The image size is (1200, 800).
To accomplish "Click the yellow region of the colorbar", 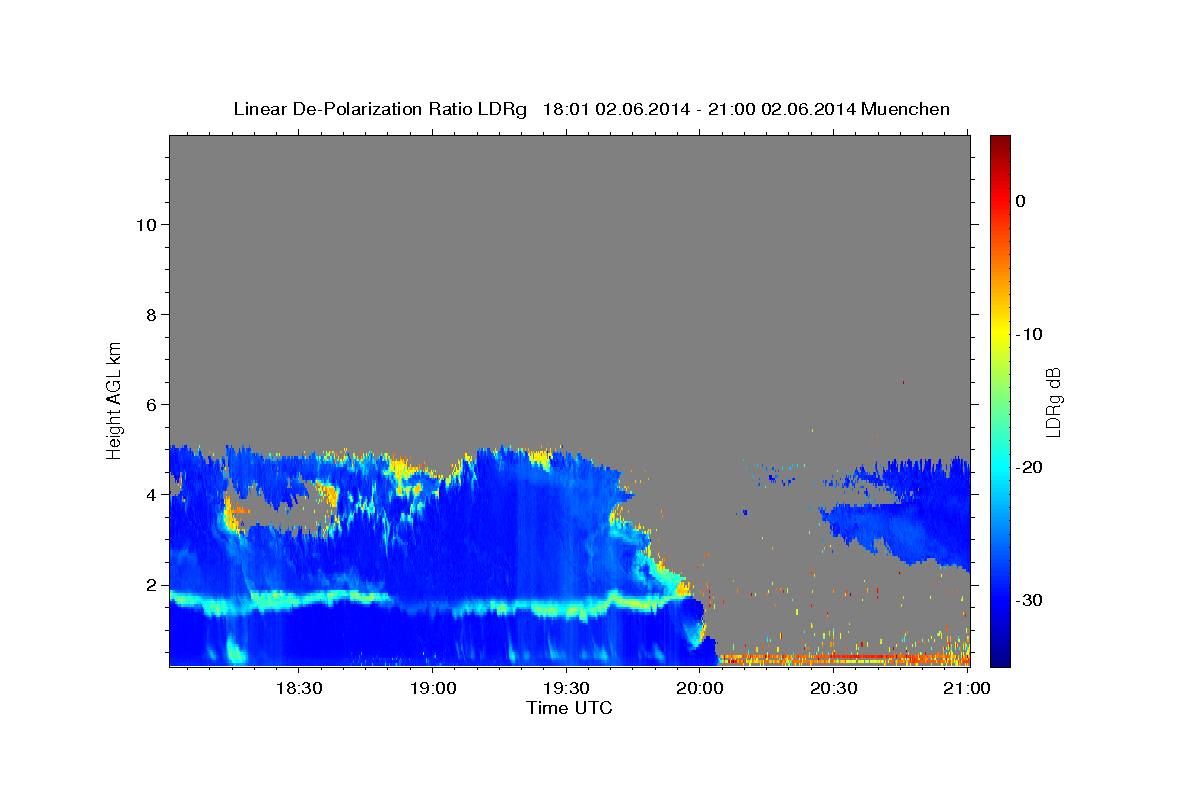I will coord(1000,330).
